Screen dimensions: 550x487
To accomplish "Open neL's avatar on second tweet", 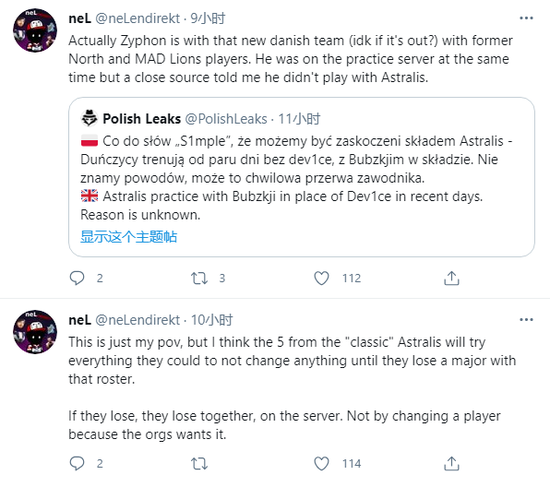I will click(35, 332).
